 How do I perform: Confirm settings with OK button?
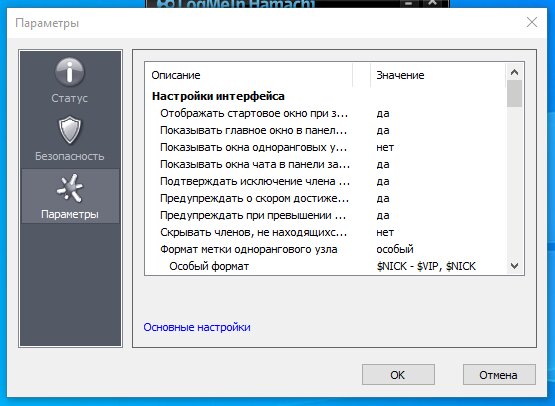tap(398, 375)
